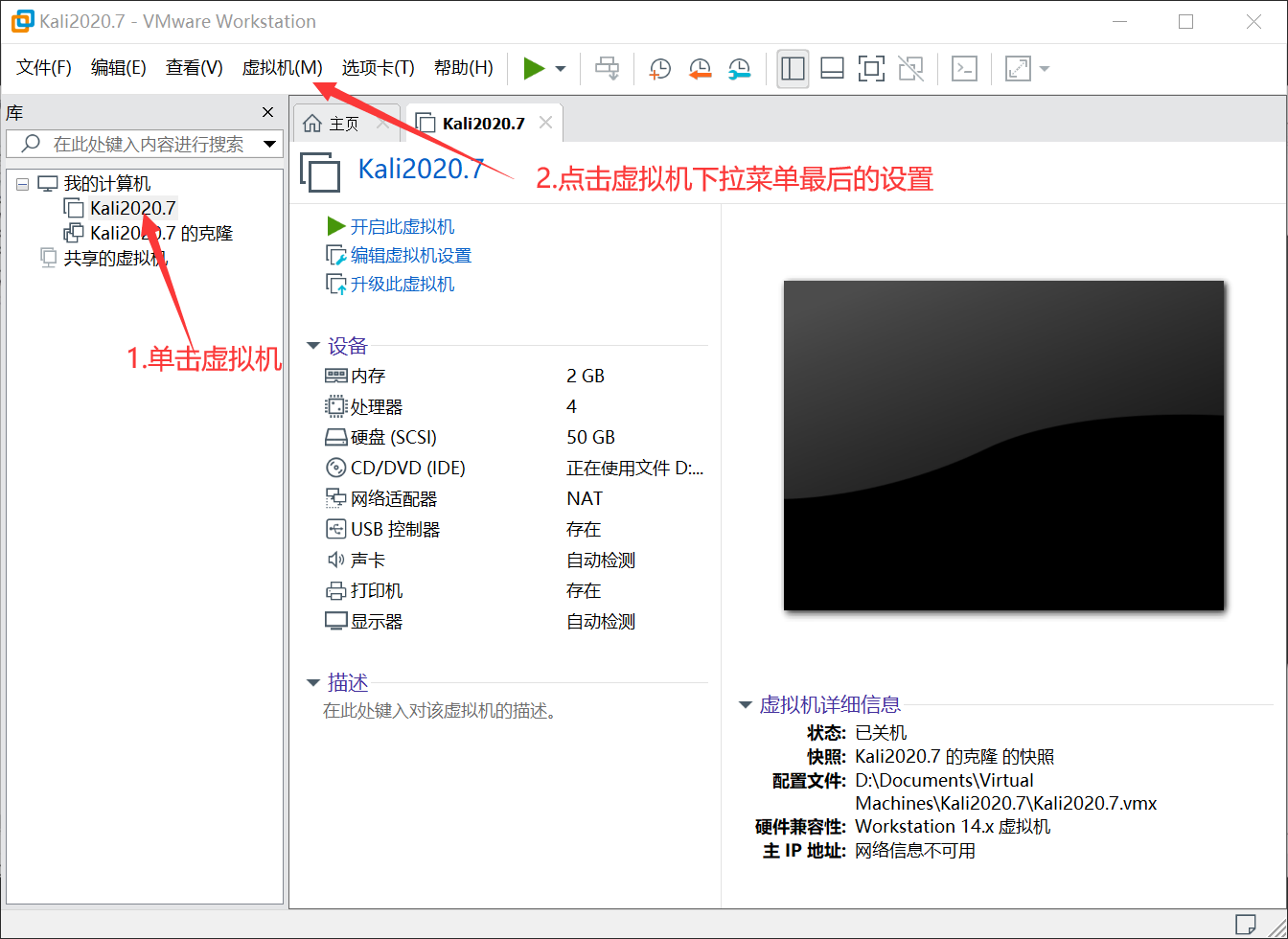1288x939 pixels.
Task: Toggle the library panel visibility
Action: [x=793, y=68]
